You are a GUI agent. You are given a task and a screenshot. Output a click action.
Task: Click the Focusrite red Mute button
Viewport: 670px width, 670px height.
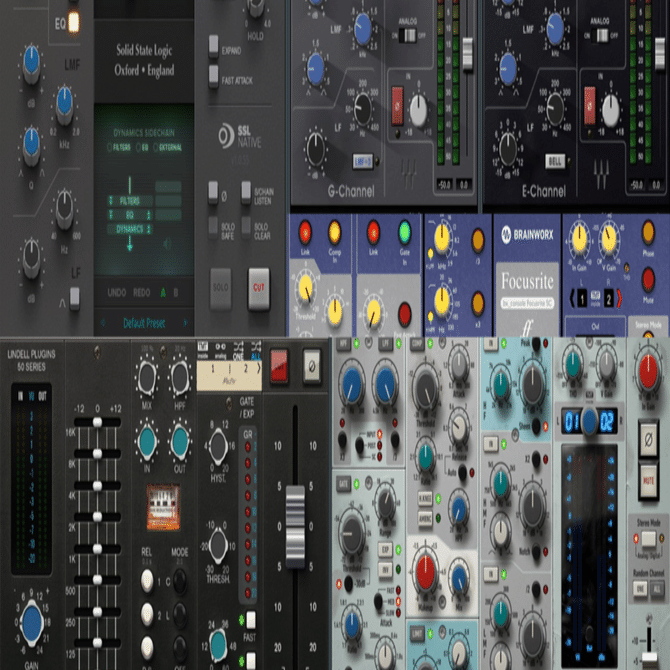[648, 280]
